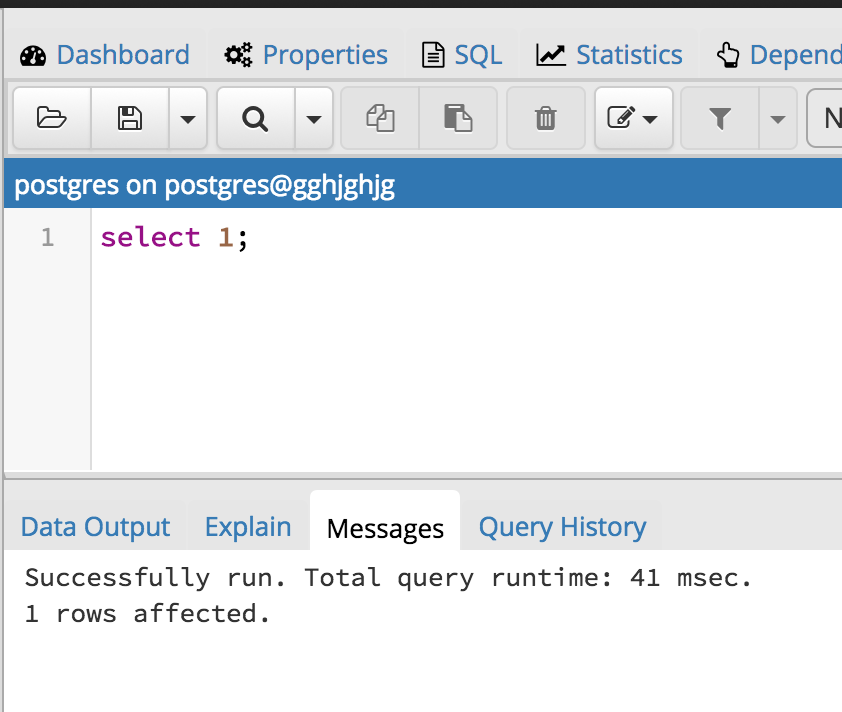
Task: Show the Explain tab
Action: 248,527
